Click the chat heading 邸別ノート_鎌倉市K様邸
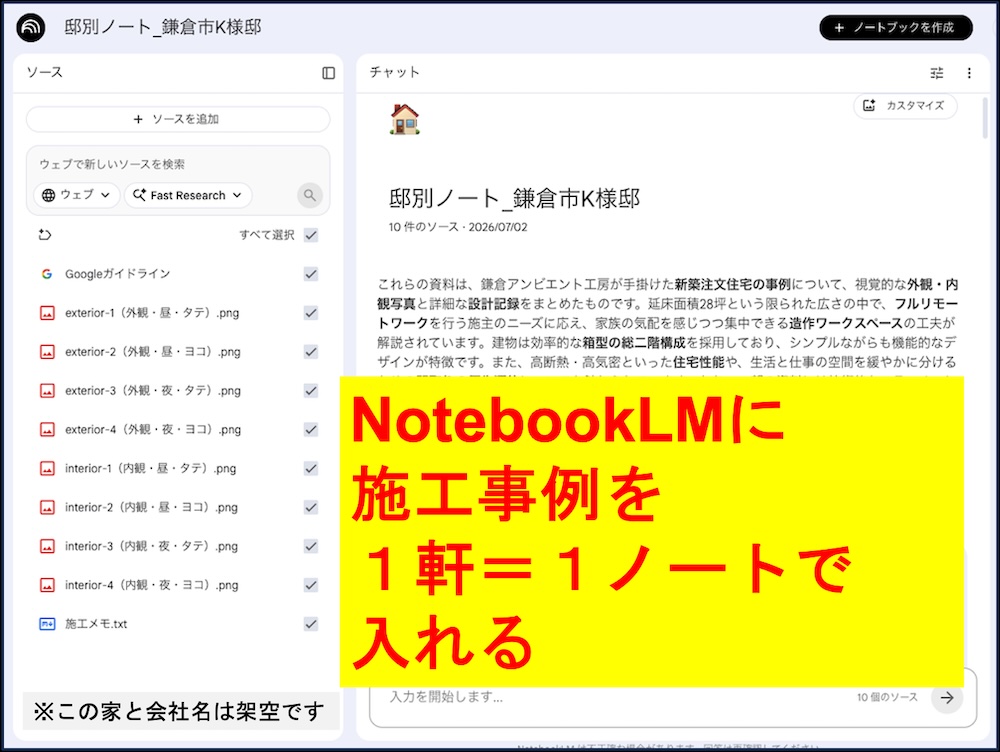This screenshot has width=1000, height=752. point(514,198)
